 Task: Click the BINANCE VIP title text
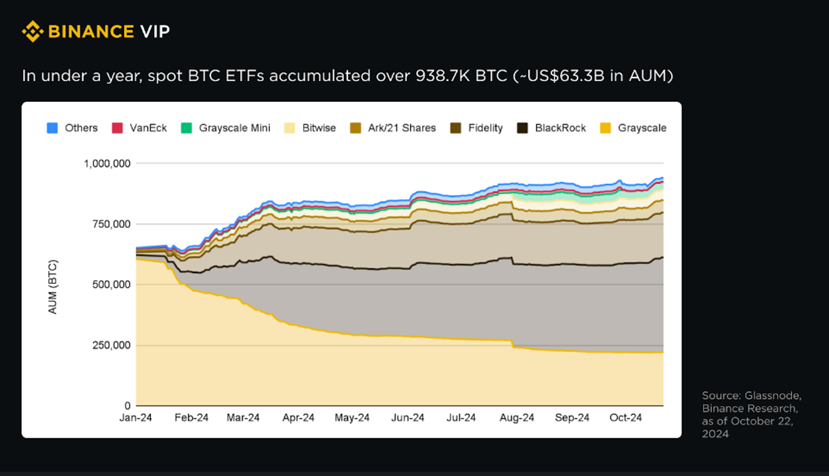[109, 31]
